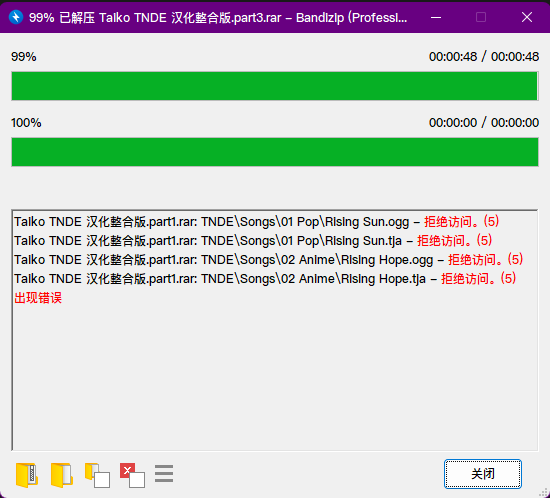Click the window title bar text
Viewport: 550px width, 498px height.
click(218, 17)
